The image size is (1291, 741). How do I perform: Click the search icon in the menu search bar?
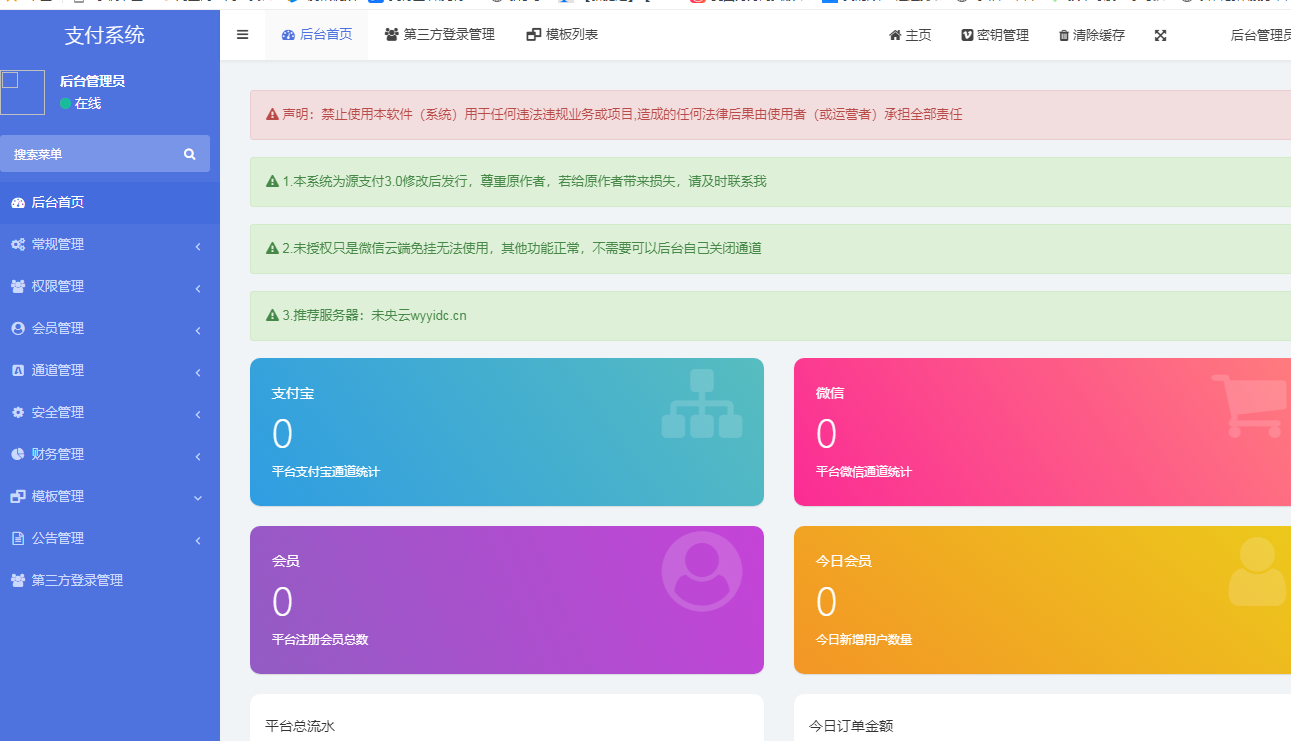click(x=189, y=153)
